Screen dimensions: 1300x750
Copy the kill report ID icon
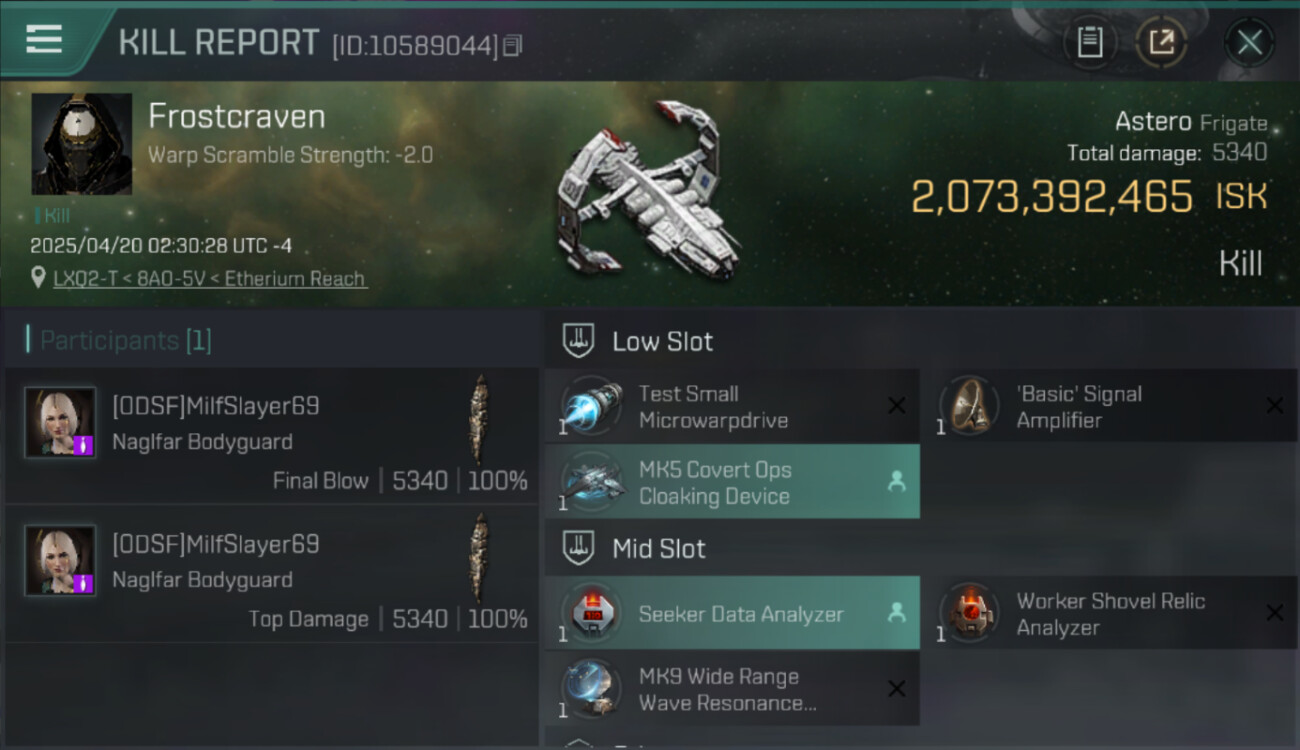pyautogui.click(x=512, y=45)
